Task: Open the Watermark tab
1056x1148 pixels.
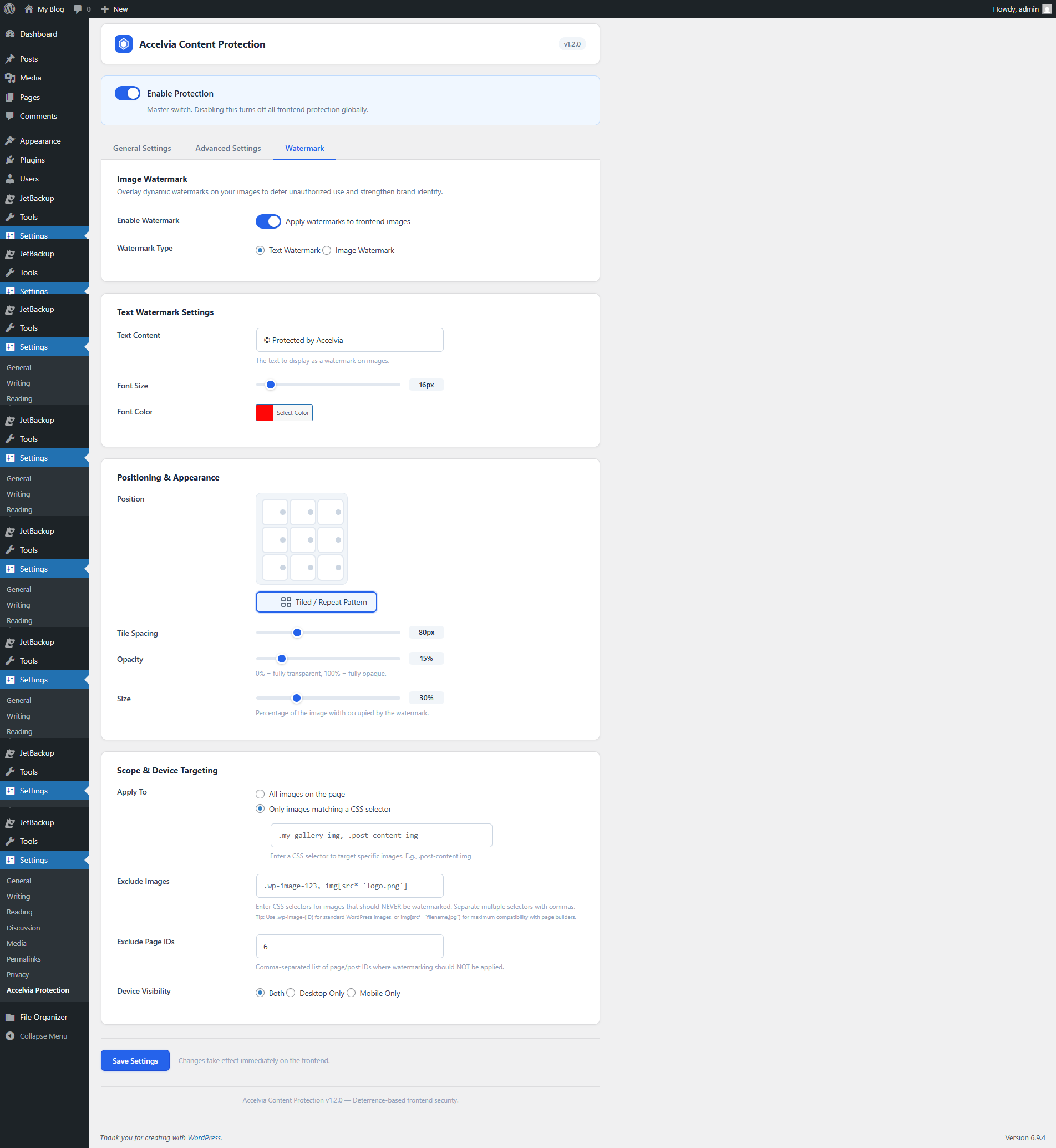Action: tap(304, 148)
